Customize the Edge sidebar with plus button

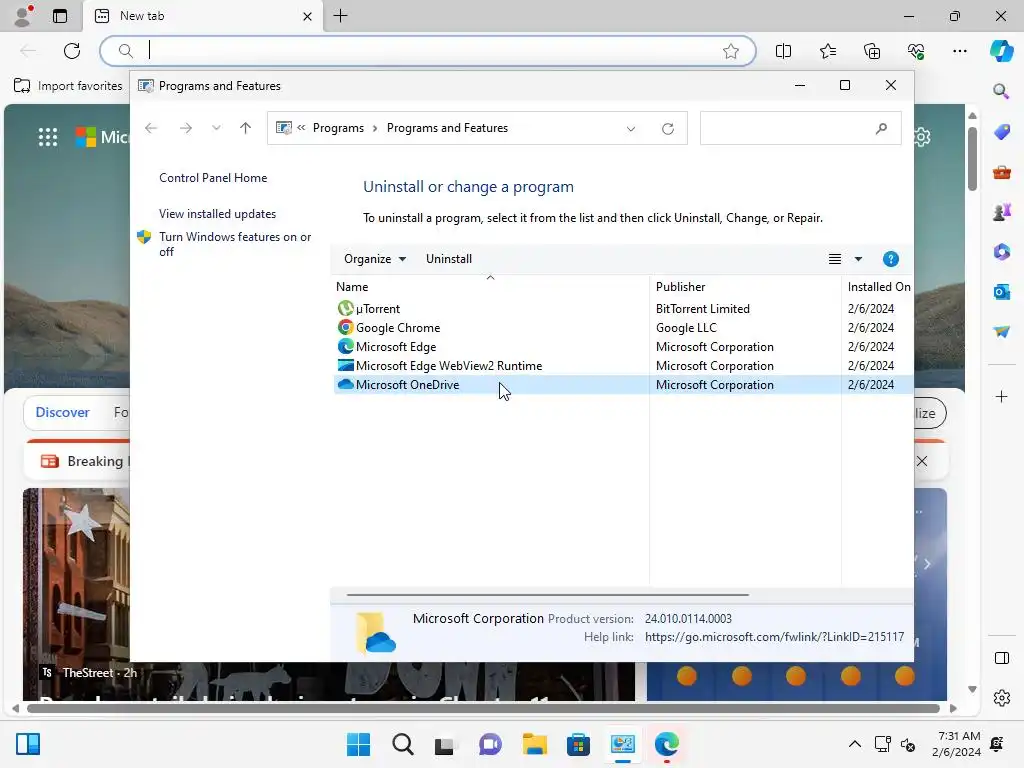pos(1001,396)
